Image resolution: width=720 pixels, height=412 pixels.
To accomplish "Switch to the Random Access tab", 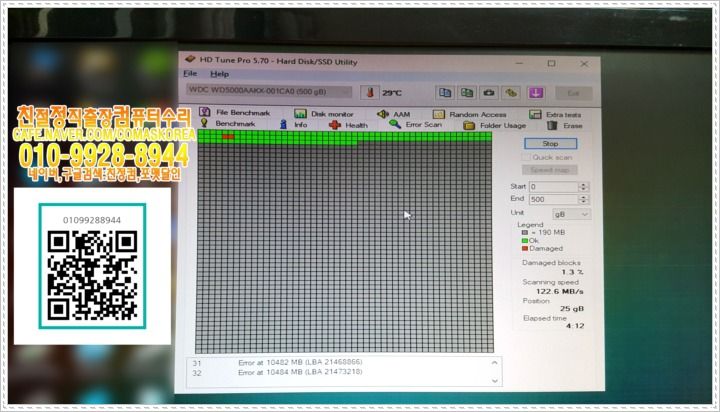I will 470,114.
